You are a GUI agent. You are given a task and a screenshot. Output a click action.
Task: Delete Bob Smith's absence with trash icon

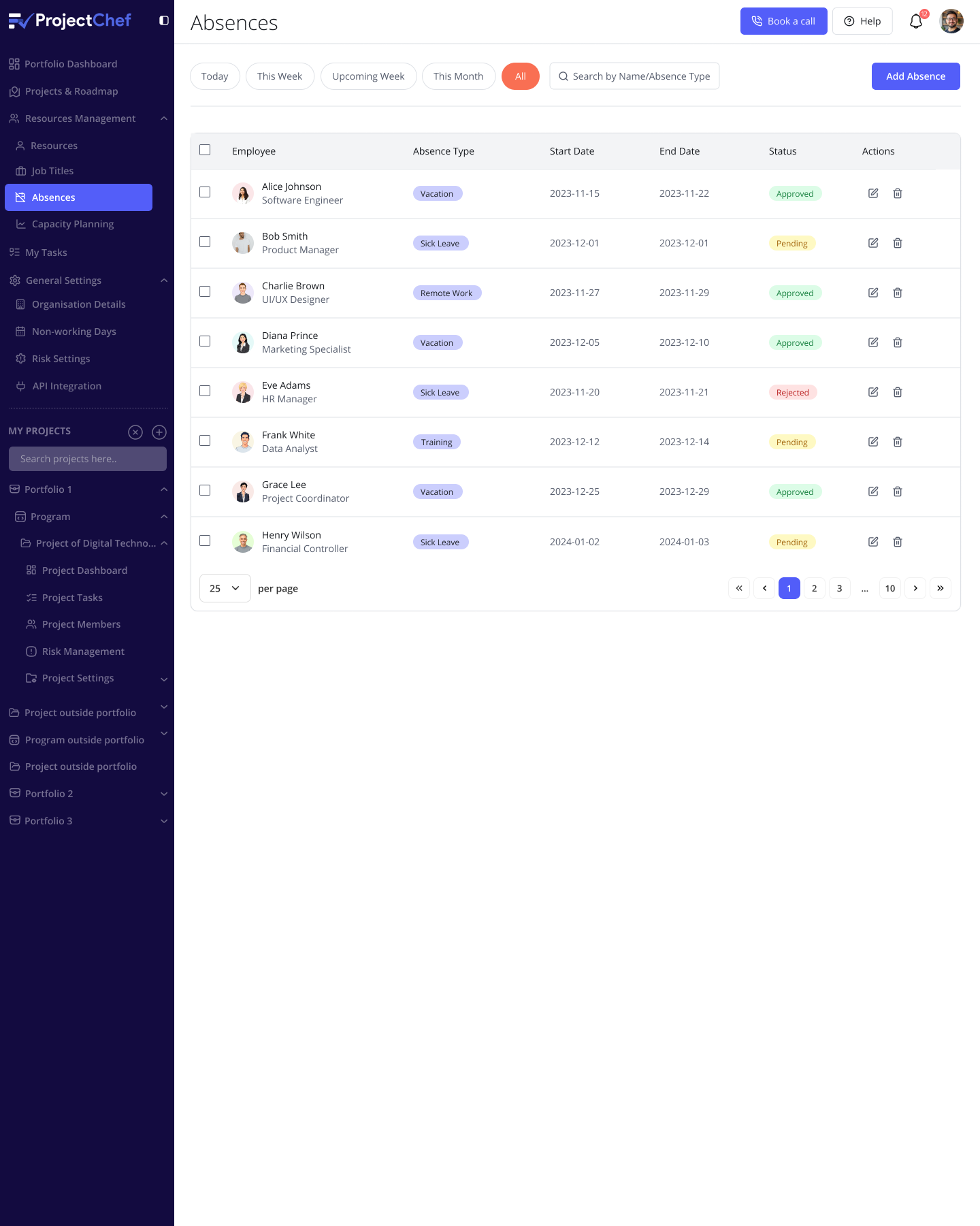(898, 243)
